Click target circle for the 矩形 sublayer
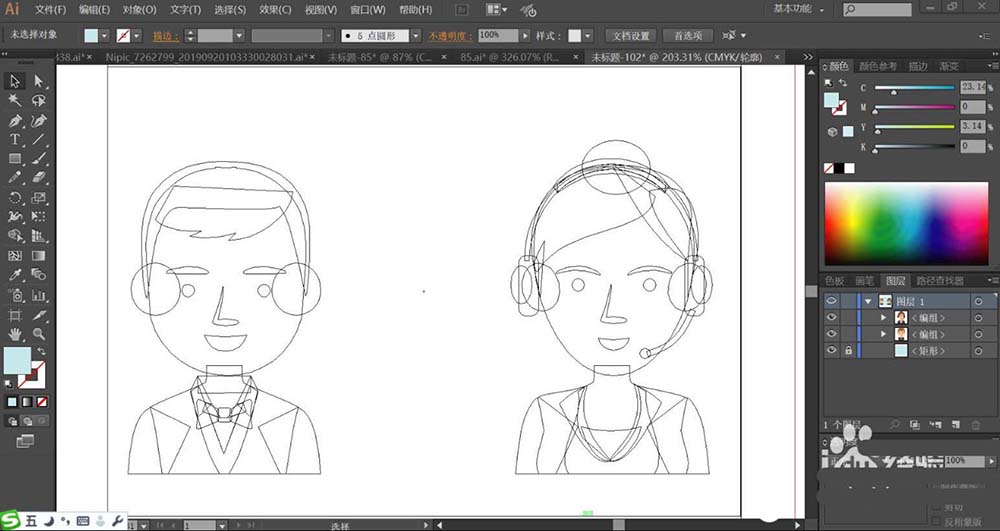Viewport: 1000px width, 531px height. point(978,351)
